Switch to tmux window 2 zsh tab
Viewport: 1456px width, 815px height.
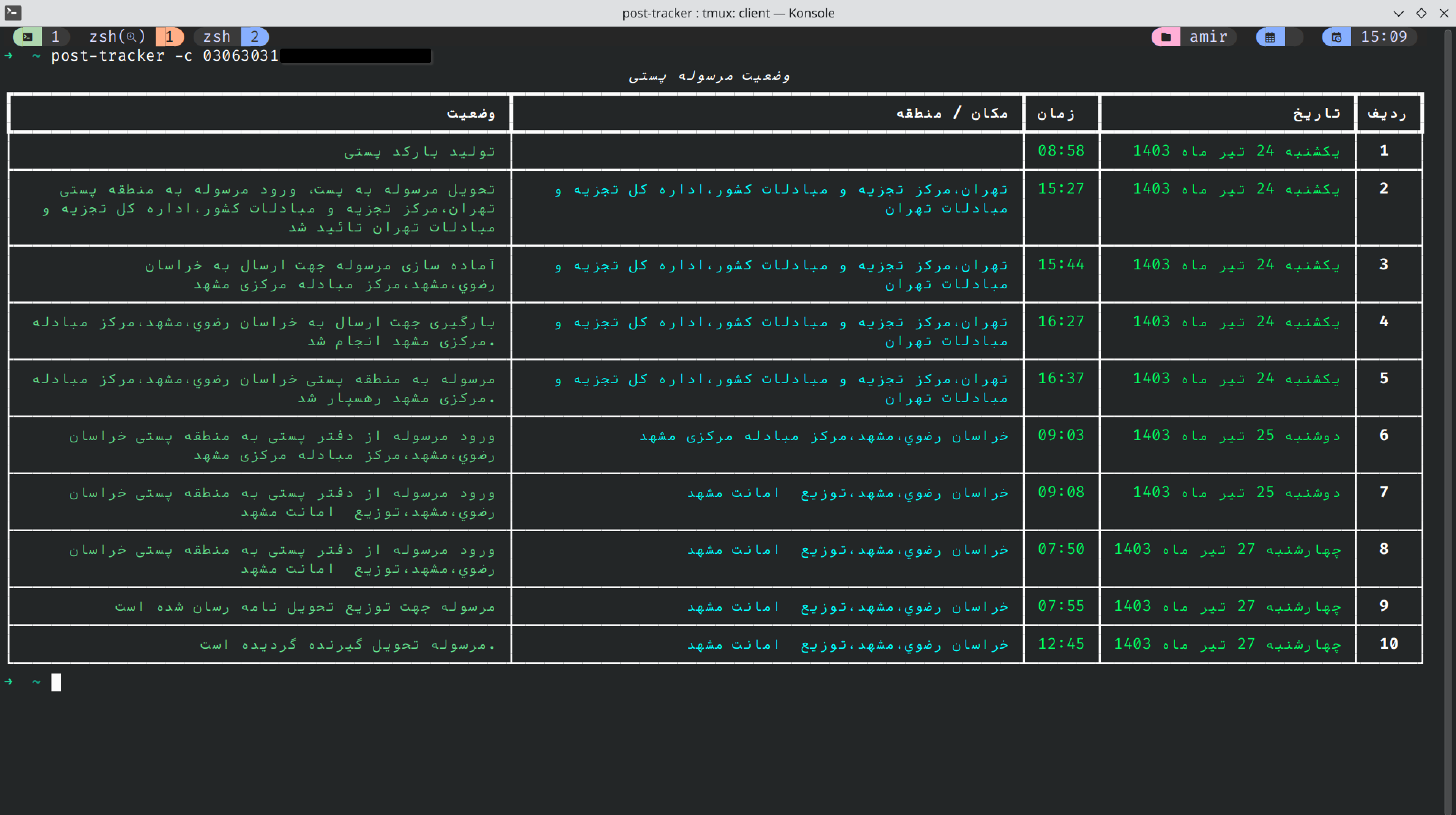(x=217, y=37)
